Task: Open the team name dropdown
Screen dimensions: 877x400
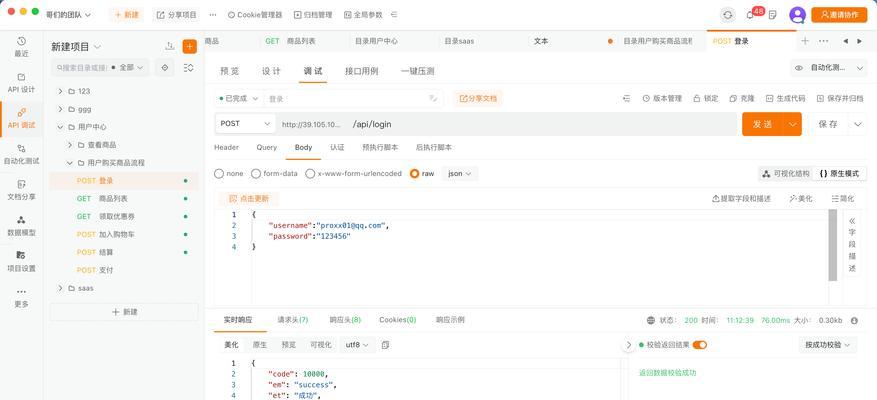Action: (68, 15)
